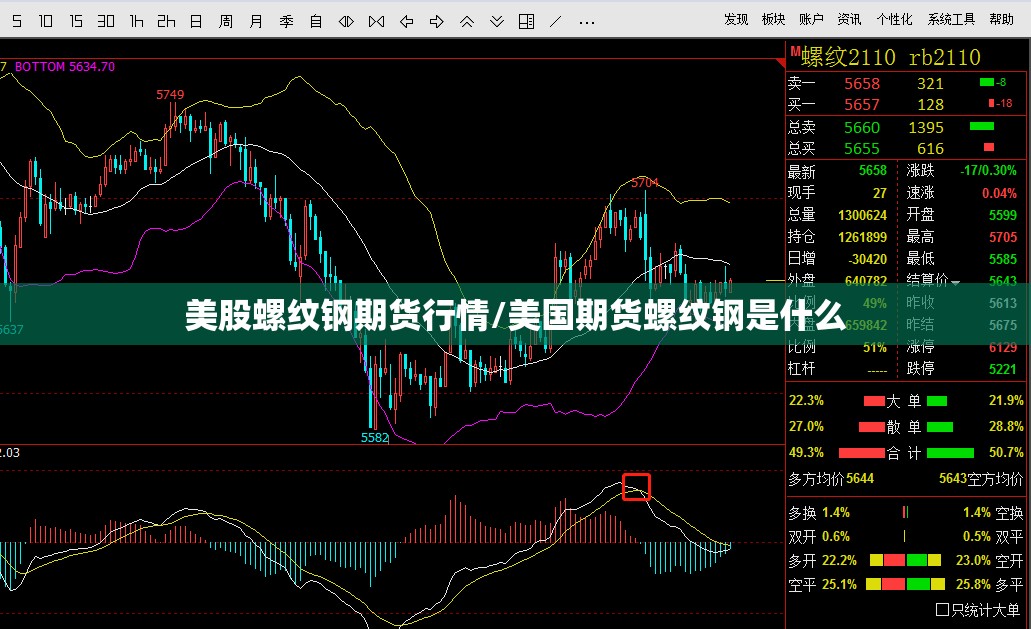Click the 合计 green bar
The image size is (1031, 629).
click(950, 453)
